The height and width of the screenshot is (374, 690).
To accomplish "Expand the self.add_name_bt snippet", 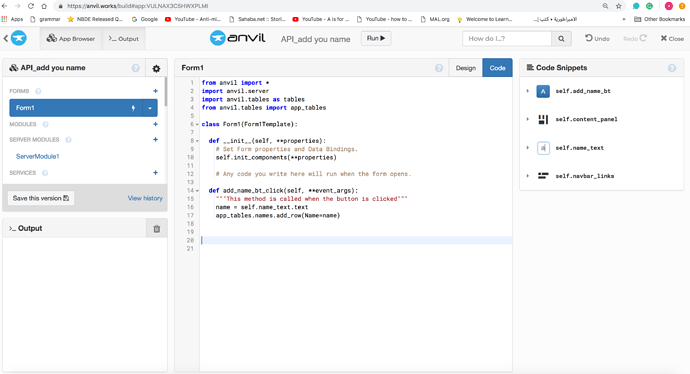I will (528, 91).
